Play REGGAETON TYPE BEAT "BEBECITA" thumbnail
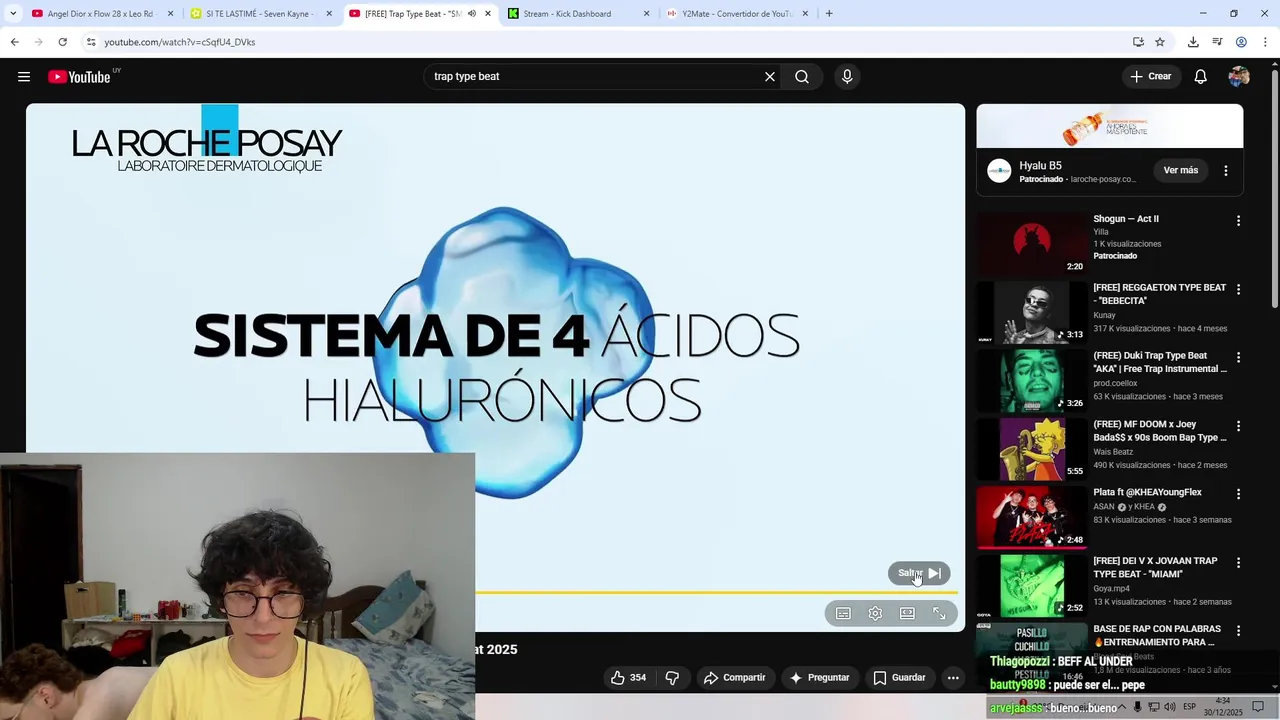Image resolution: width=1280 pixels, height=720 pixels. point(1032,312)
